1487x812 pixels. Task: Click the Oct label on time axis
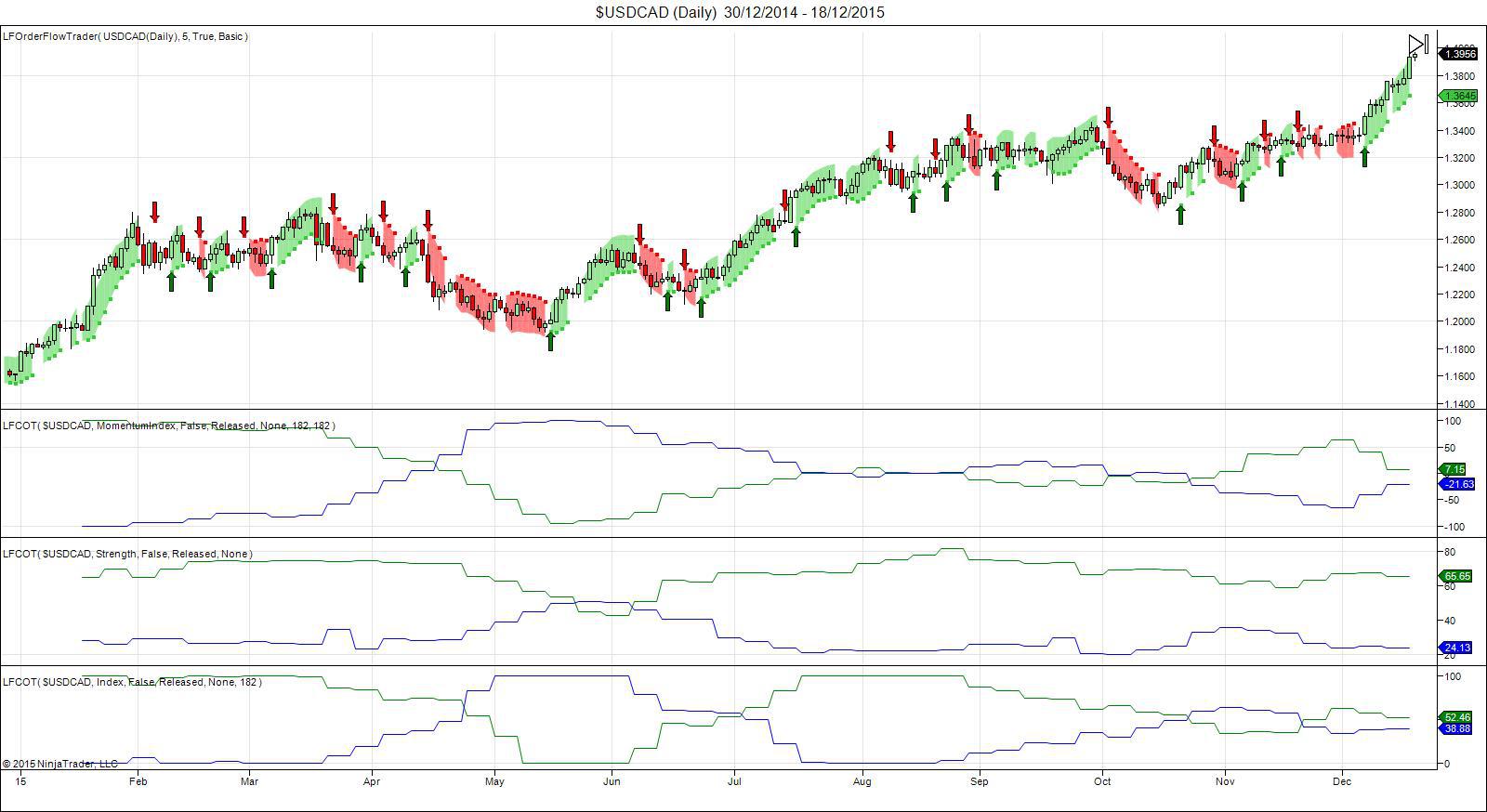tap(1102, 782)
